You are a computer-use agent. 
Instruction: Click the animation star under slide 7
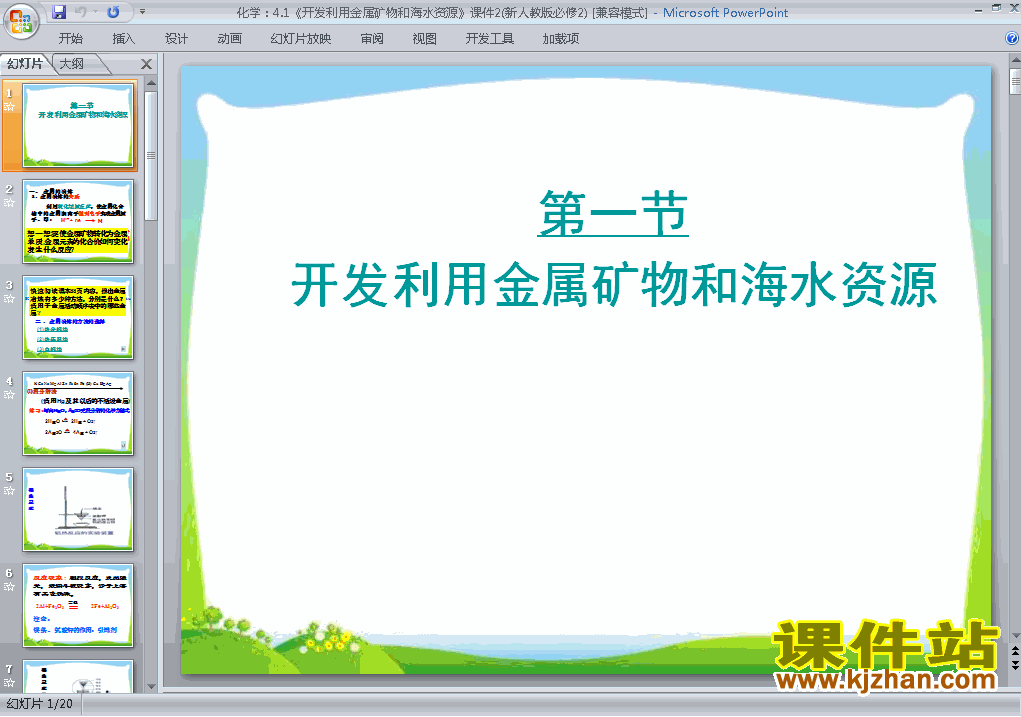9,682
